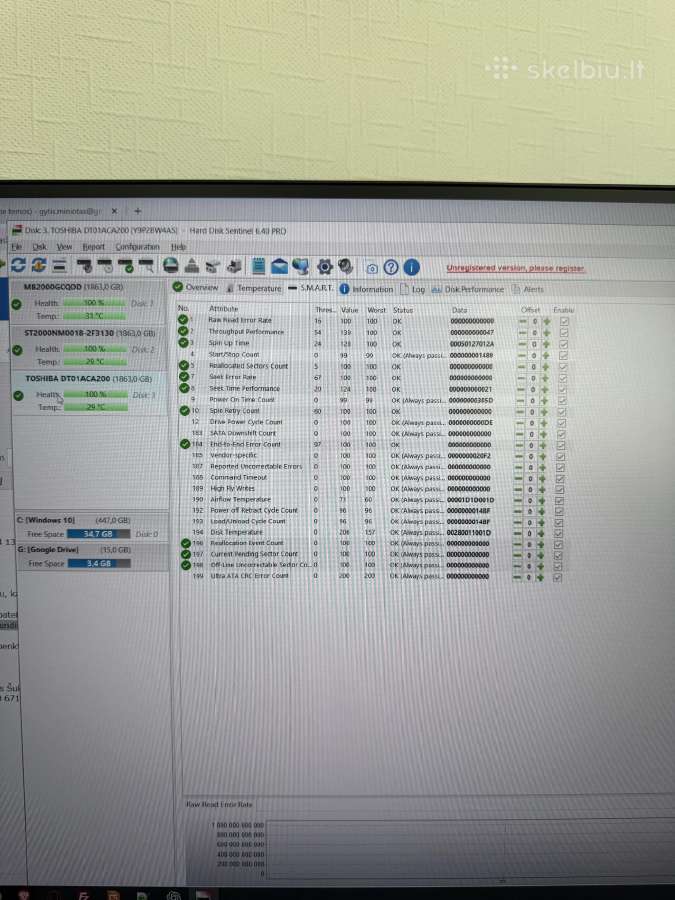Toggle Enable checkbox for Airflow Temperature
Screen dimensions: 675x900
(x=560, y=500)
